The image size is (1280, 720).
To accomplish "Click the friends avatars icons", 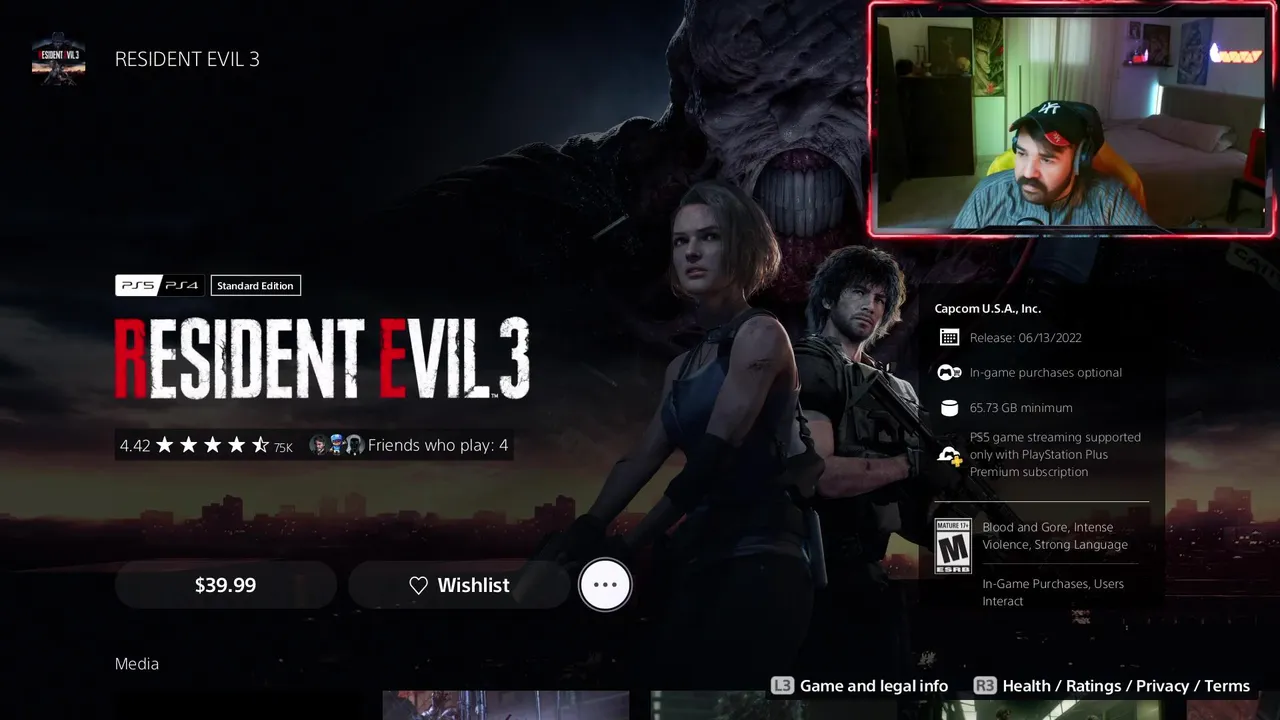I will click(x=336, y=445).
